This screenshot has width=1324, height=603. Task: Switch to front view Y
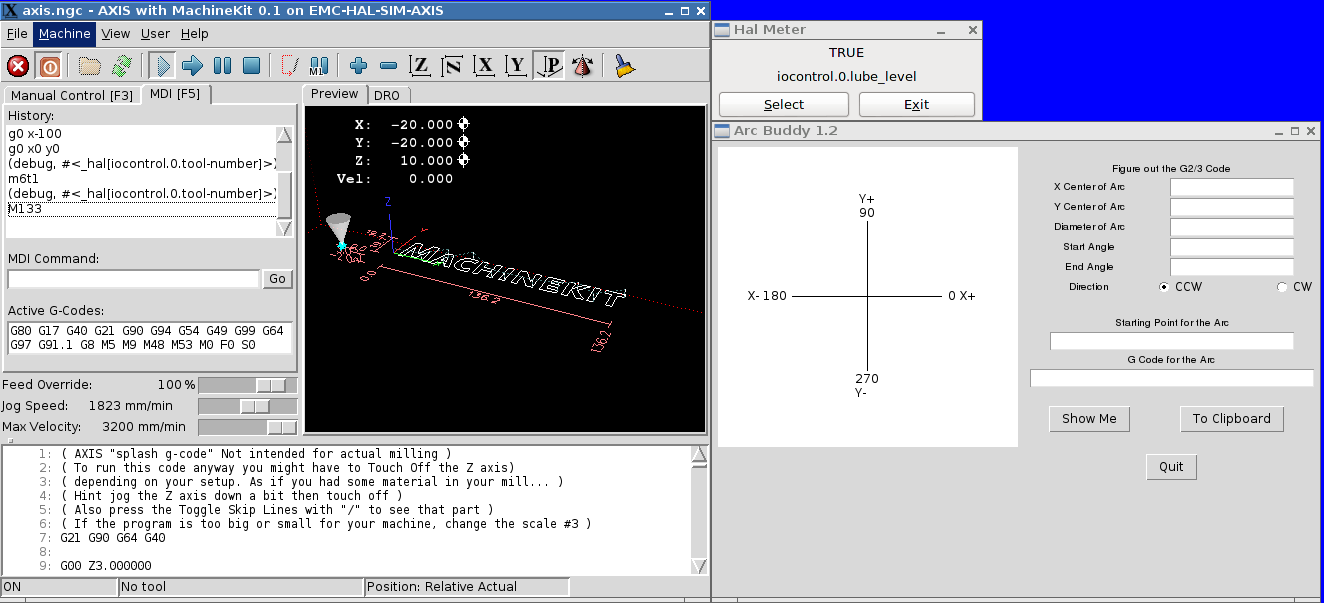tap(516, 66)
